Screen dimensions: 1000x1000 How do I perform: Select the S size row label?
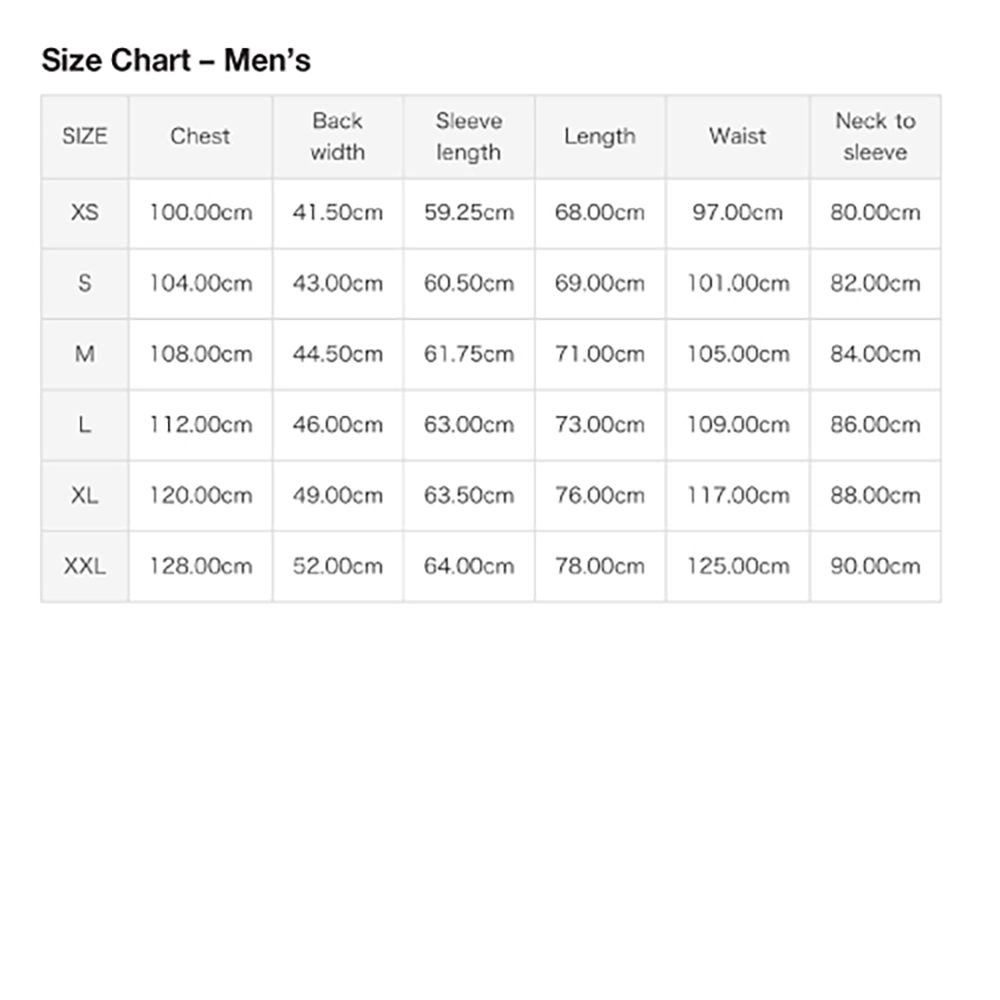85,284
